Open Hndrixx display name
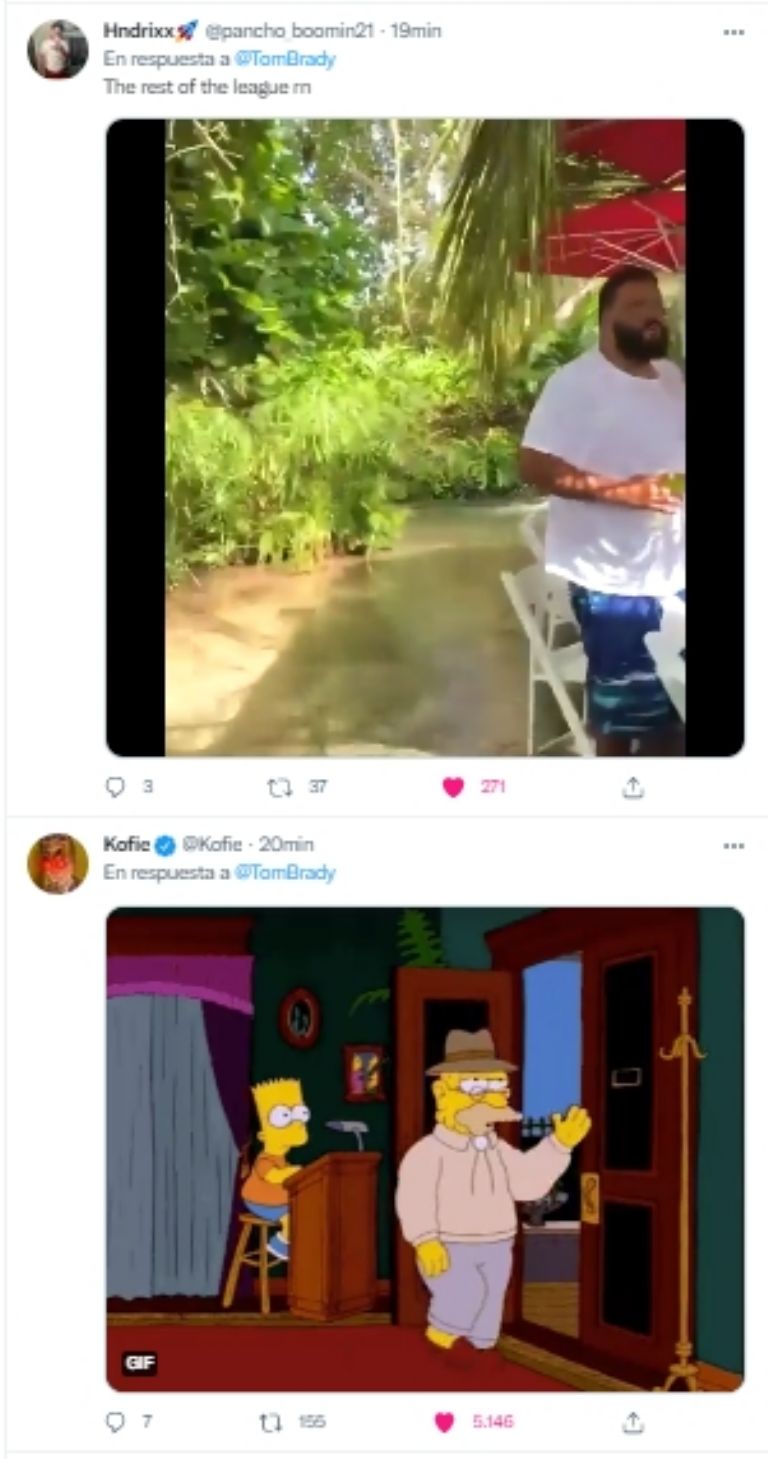Image resolution: width=768 pixels, height=1459 pixels. point(138,31)
